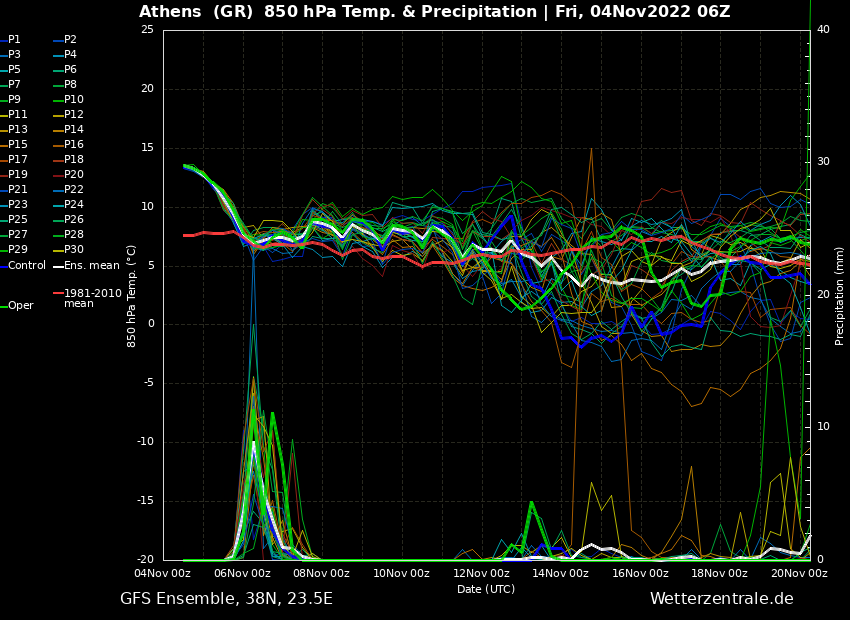The height and width of the screenshot is (620, 850).
Task: Click the 04Nov 00z date label
Action: pos(164,573)
